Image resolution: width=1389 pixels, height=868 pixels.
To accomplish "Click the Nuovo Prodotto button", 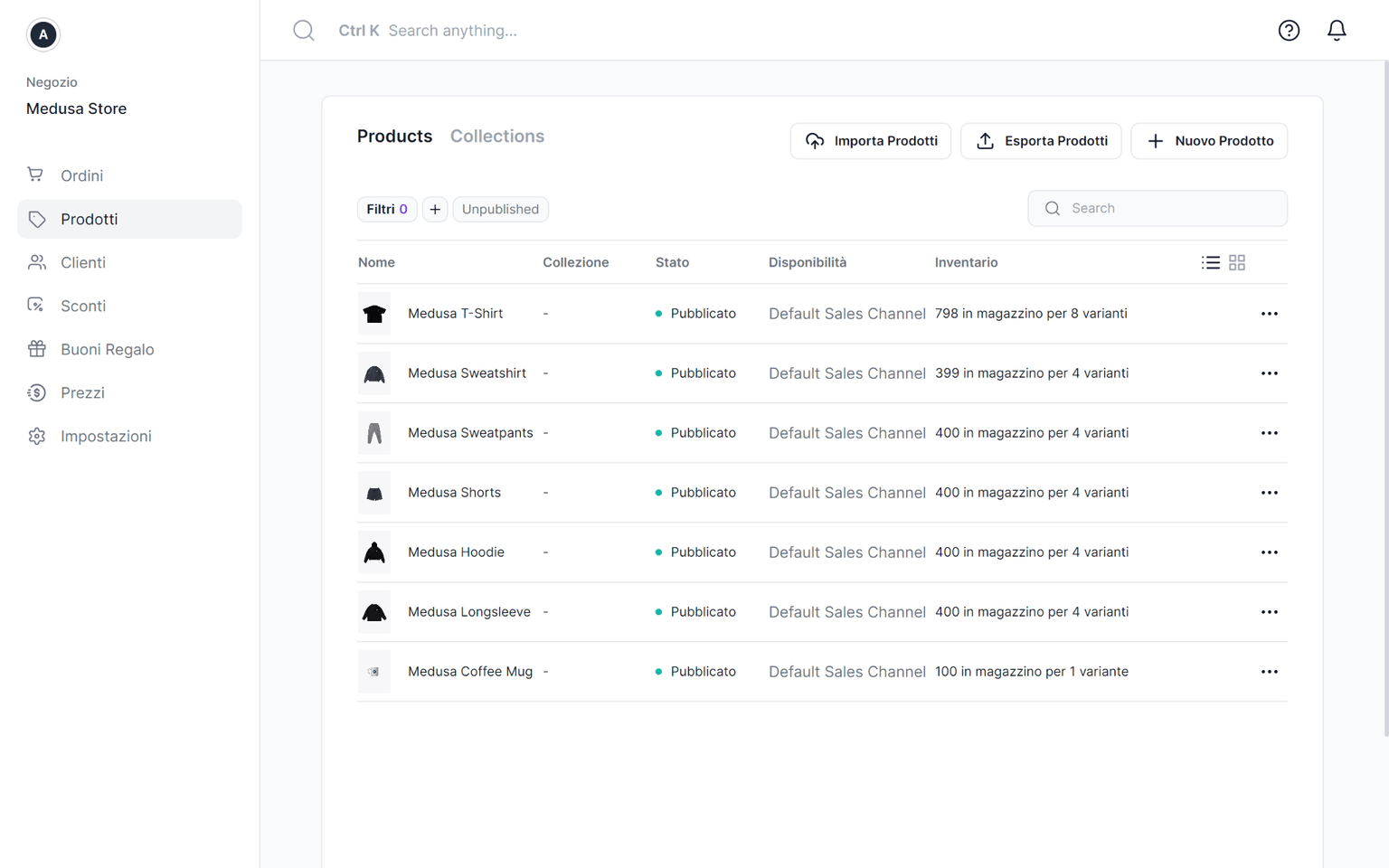I will click(1209, 141).
